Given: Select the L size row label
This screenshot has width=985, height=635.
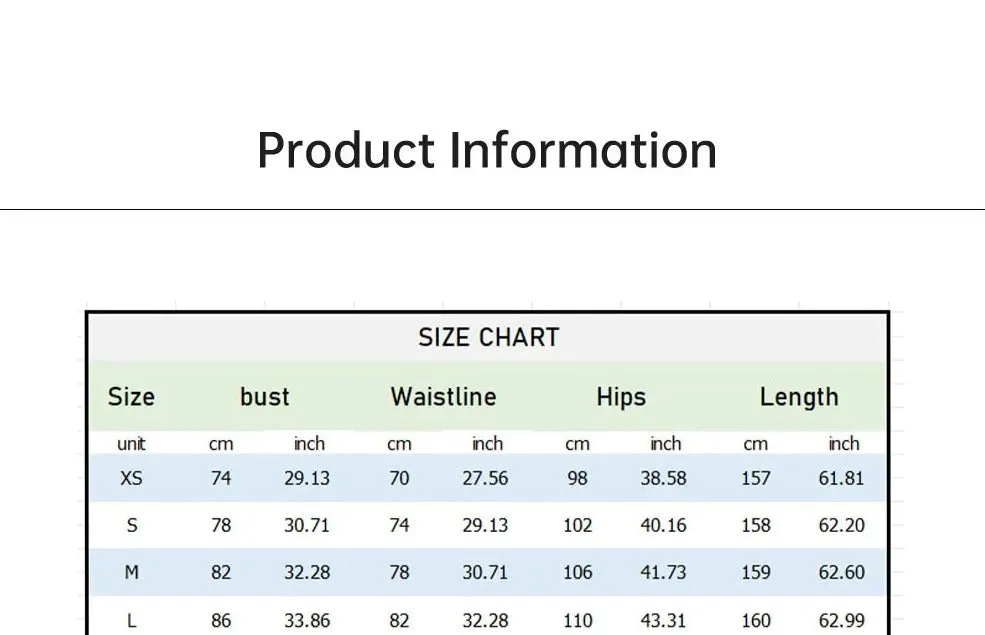Looking at the screenshot, I should click(131, 621).
